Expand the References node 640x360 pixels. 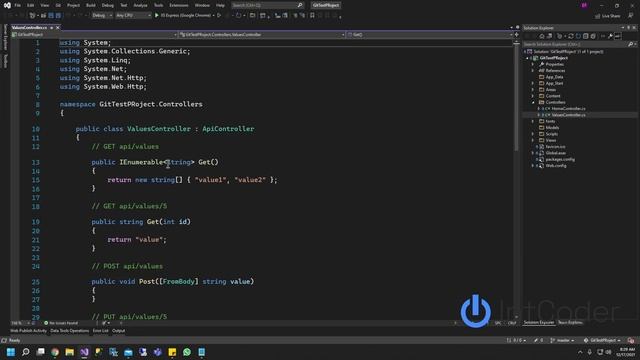[x=533, y=71]
